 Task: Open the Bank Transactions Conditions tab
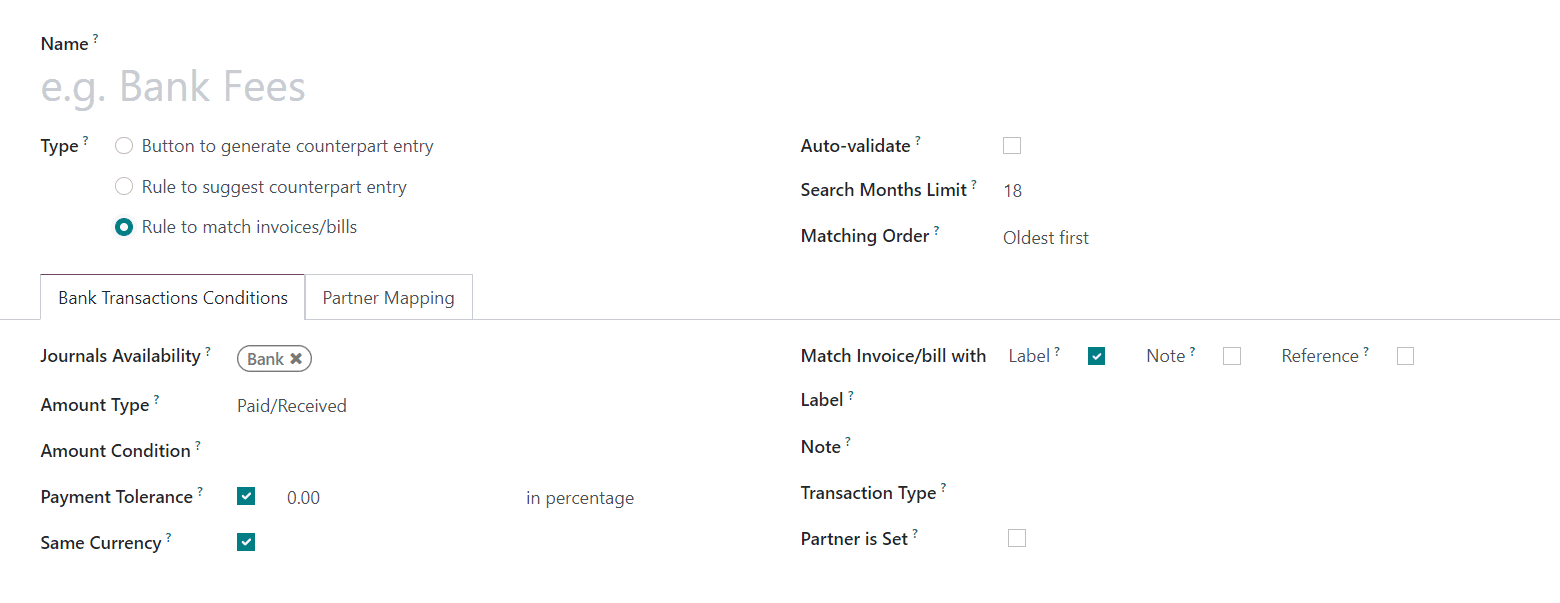pyautogui.click(x=173, y=298)
